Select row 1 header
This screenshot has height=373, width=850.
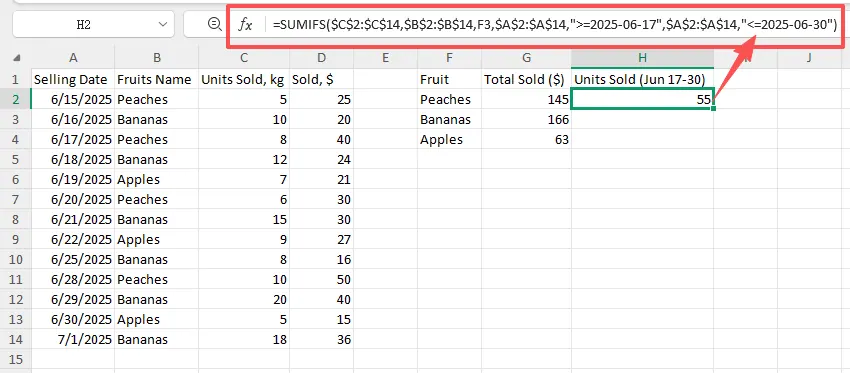(x=16, y=80)
